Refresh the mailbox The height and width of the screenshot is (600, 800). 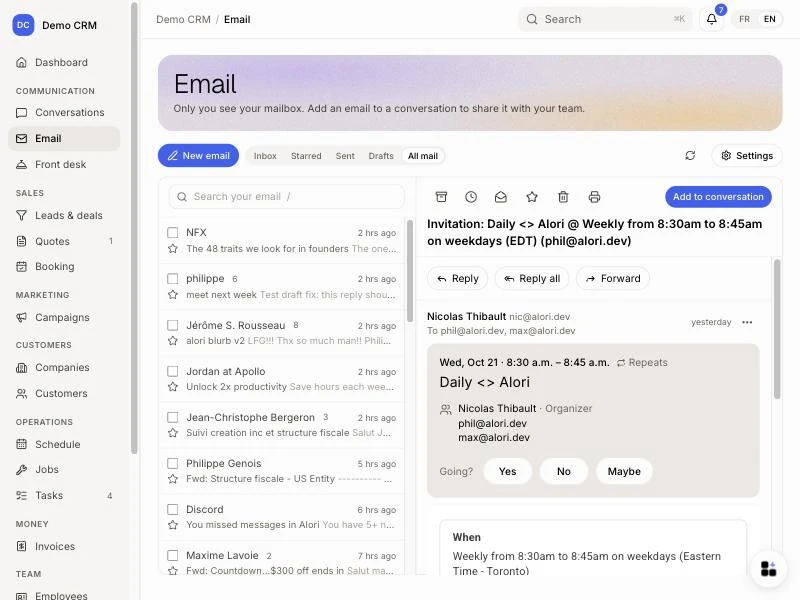point(690,156)
